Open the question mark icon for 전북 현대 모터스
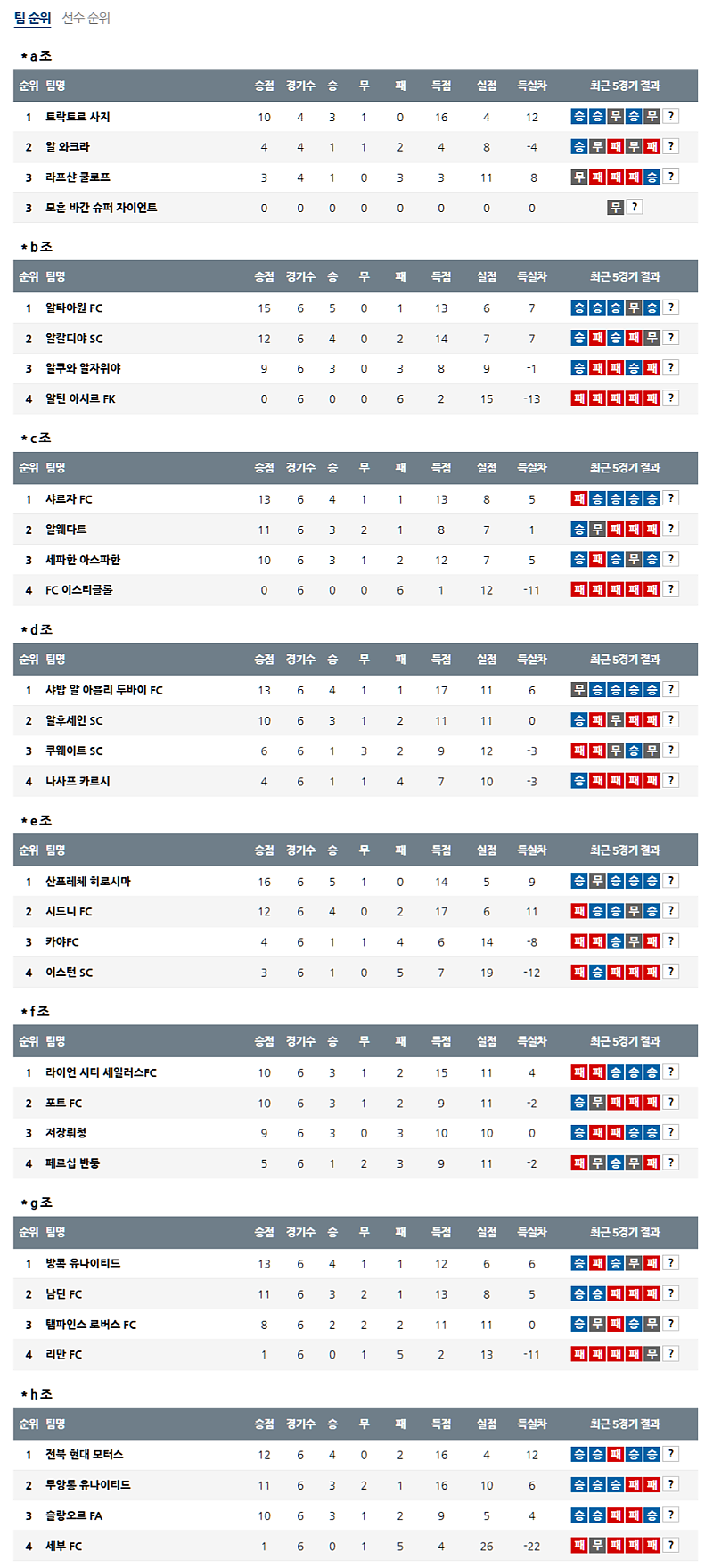Screen dimensions: 713x1568 coord(671,1454)
